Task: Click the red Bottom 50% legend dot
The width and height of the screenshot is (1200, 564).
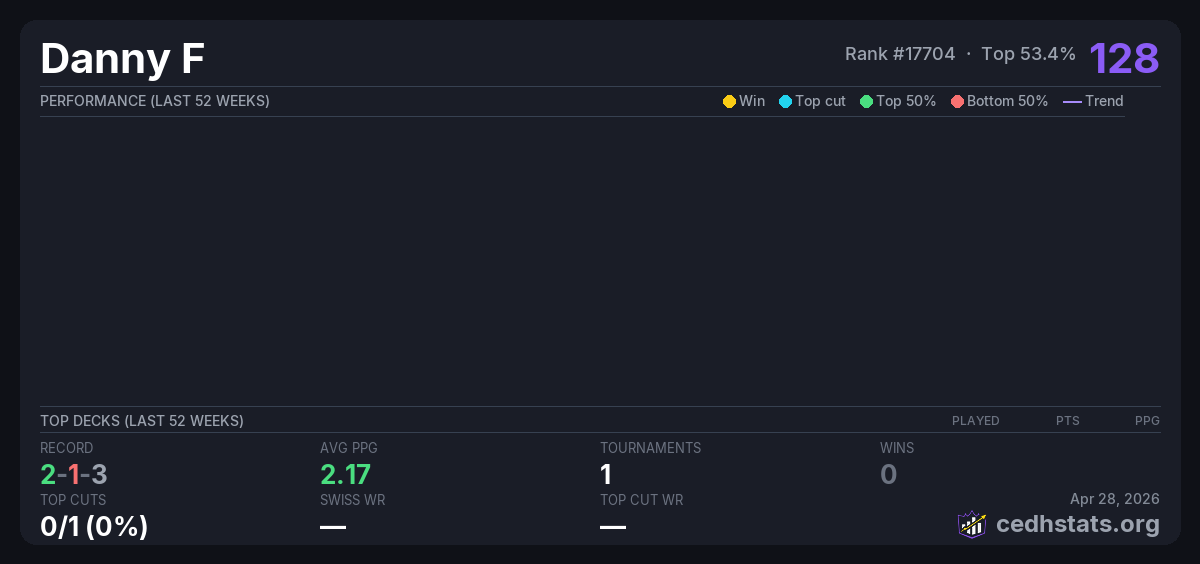Action: 957,101
